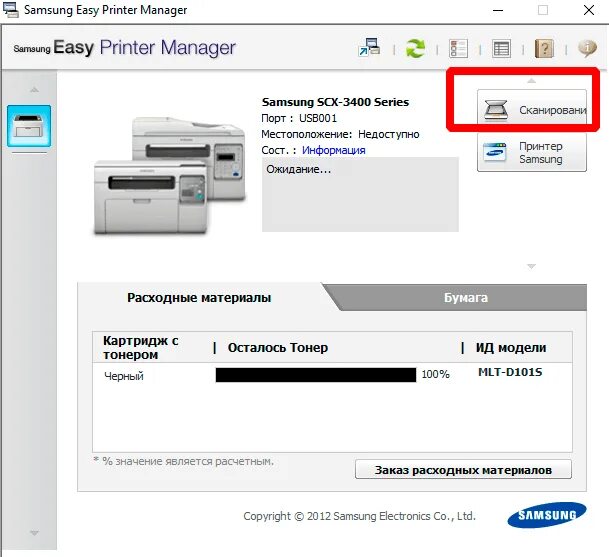Open the Сканирование scan button
609x557 pixels.
(532, 108)
